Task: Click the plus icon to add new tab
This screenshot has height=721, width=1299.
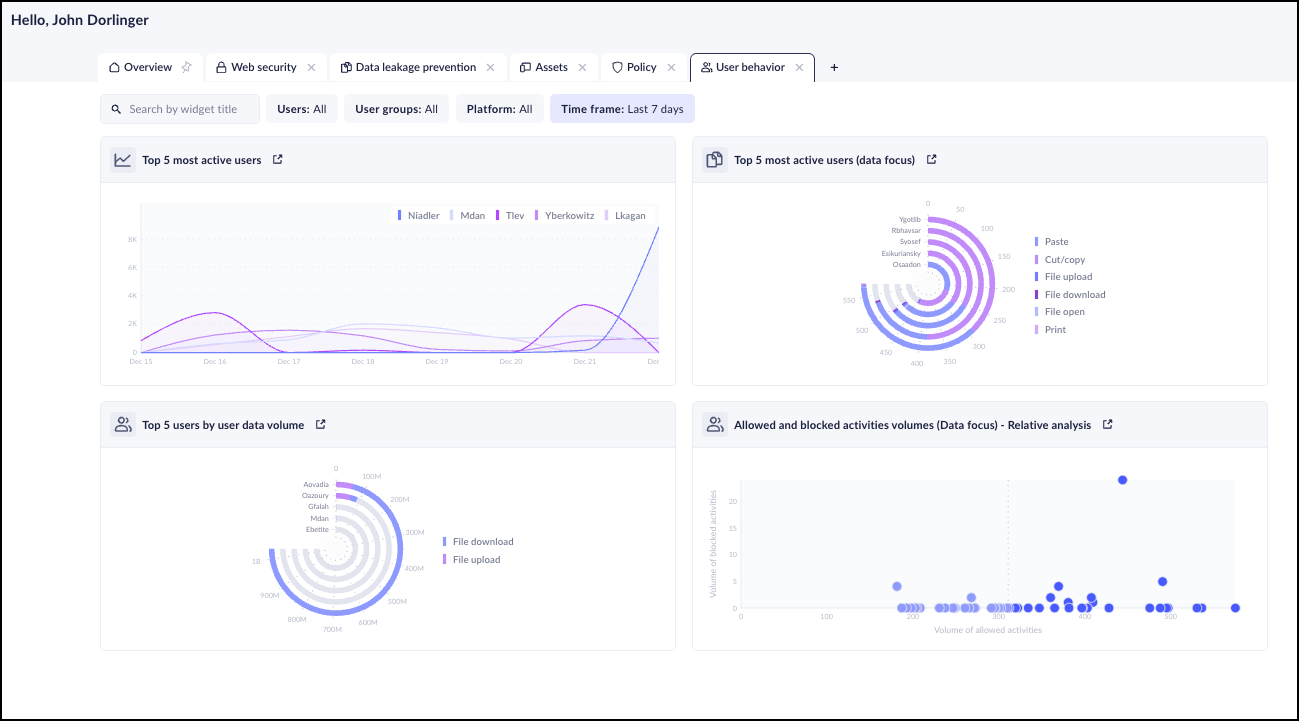Action: coord(834,67)
